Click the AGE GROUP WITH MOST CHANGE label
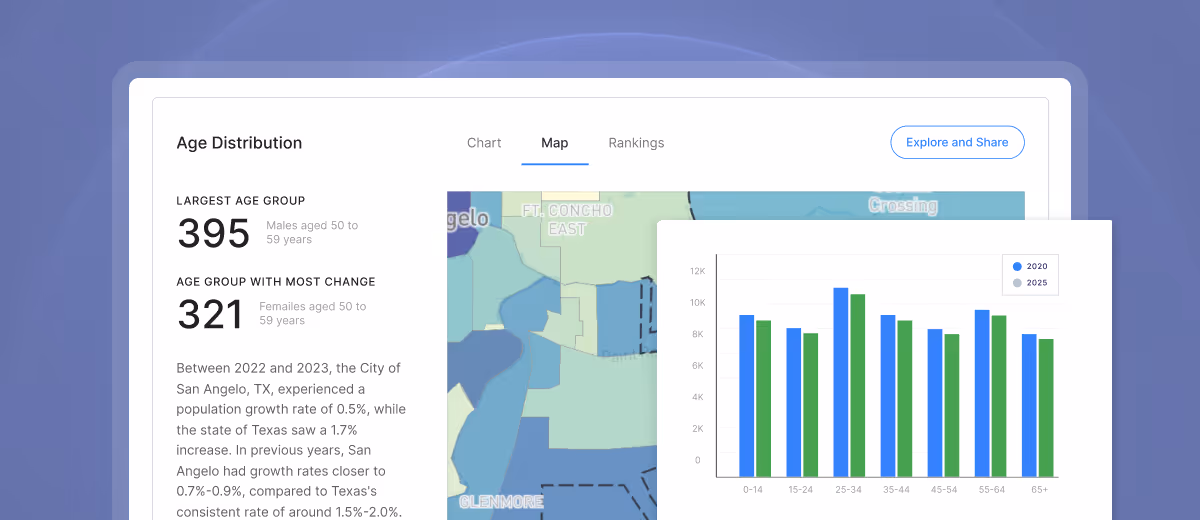The height and width of the screenshot is (520, 1200). click(276, 282)
